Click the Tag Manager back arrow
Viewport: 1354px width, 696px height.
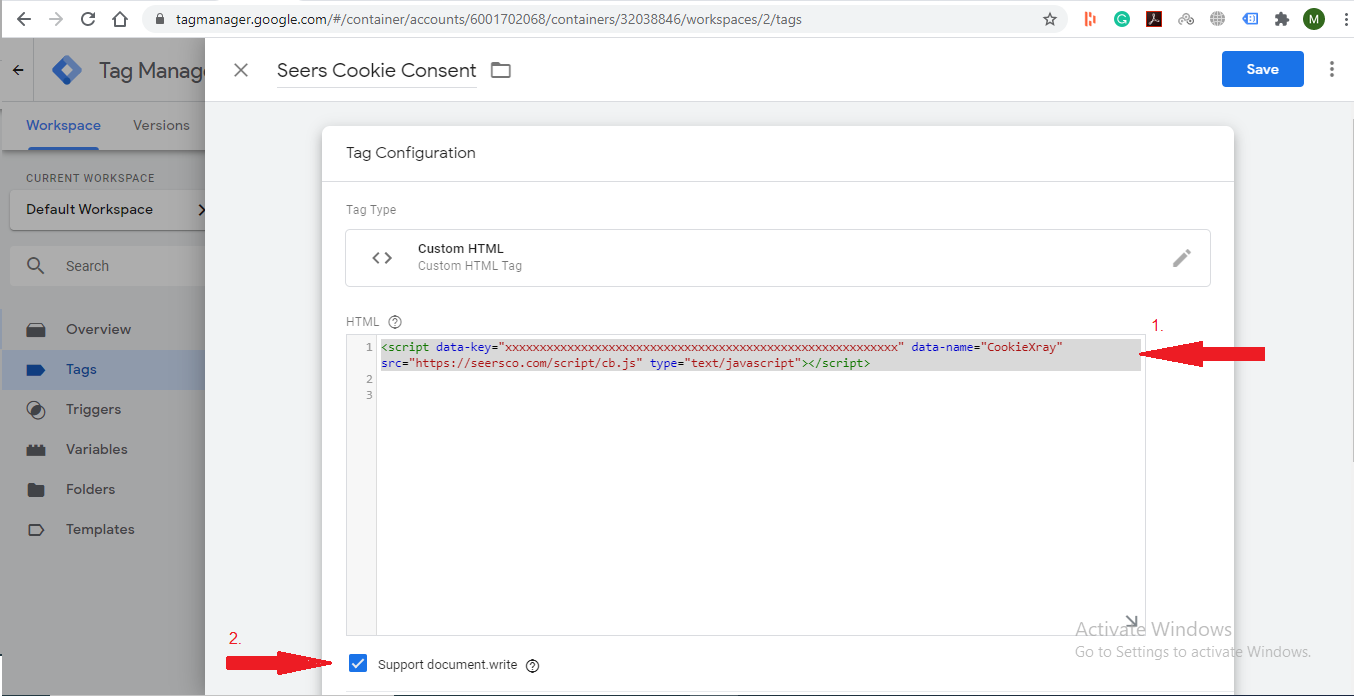18,70
